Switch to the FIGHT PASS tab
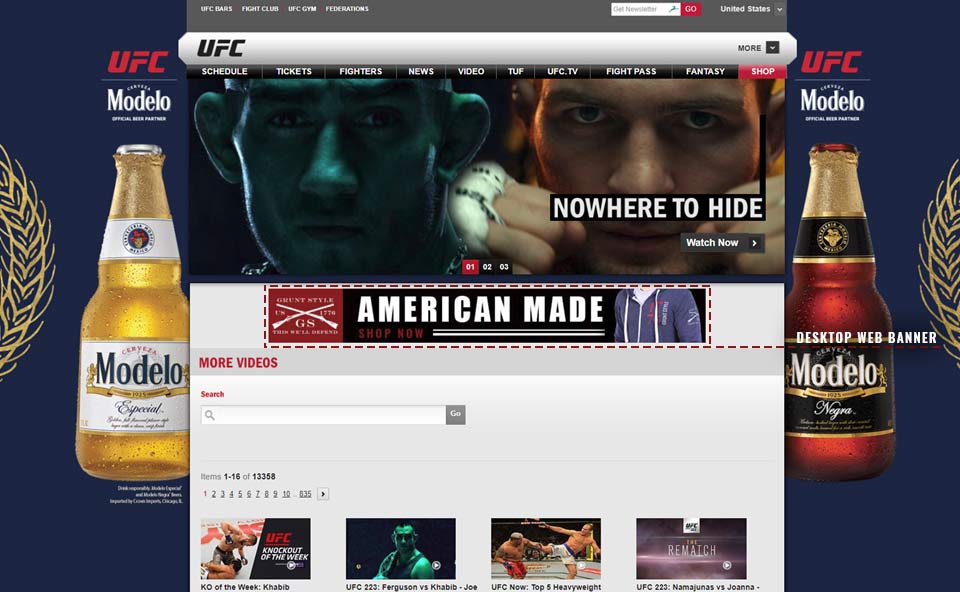The image size is (960, 592). click(x=631, y=71)
